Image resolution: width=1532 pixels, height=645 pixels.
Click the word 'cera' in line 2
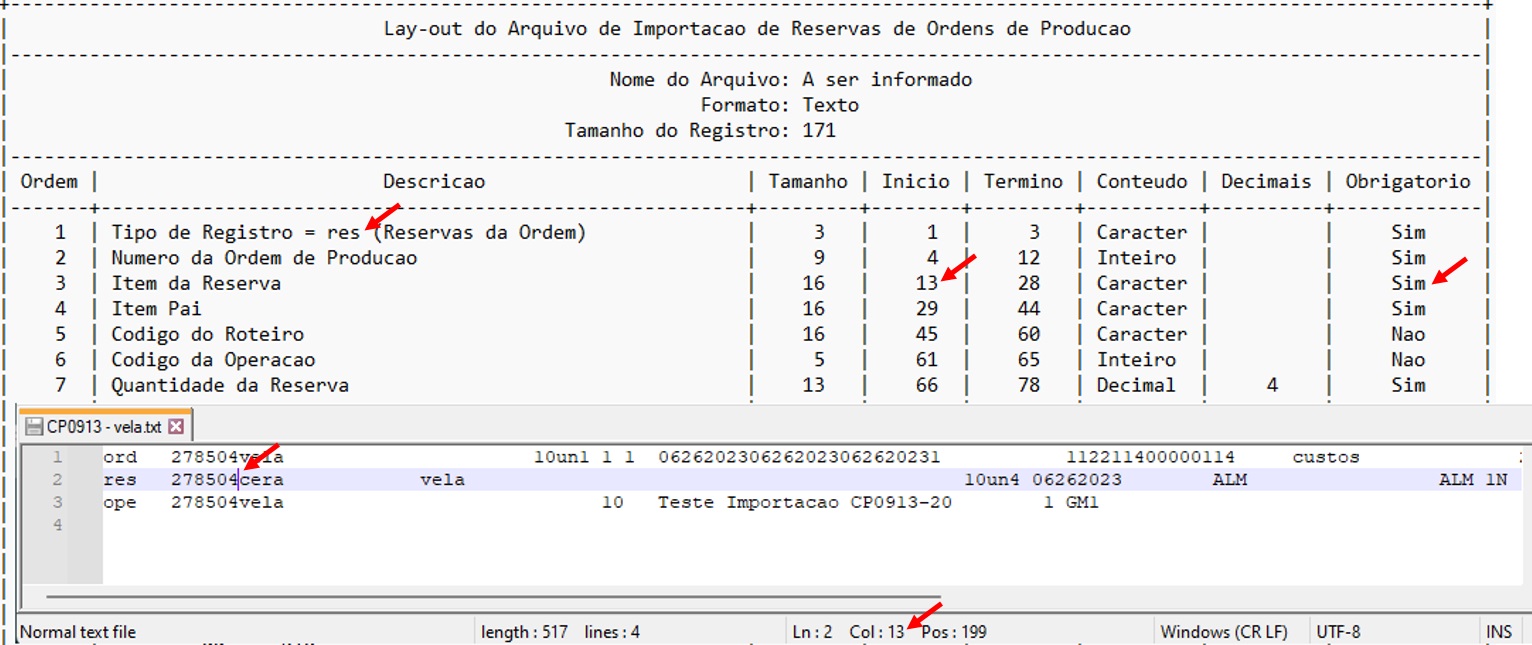(262, 480)
